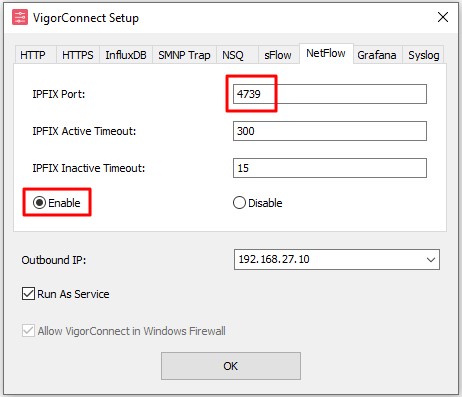Confirm settings with the OK button
Screen dimensions: 462x397
231,366
